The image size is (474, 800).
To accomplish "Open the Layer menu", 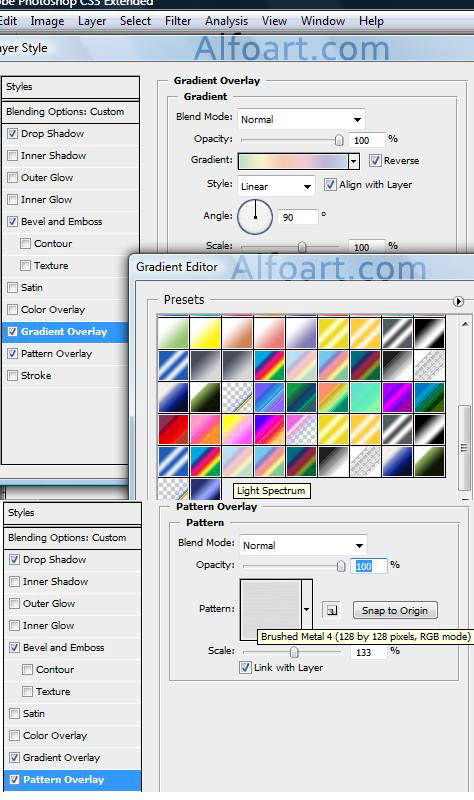I will pos(92,21).
